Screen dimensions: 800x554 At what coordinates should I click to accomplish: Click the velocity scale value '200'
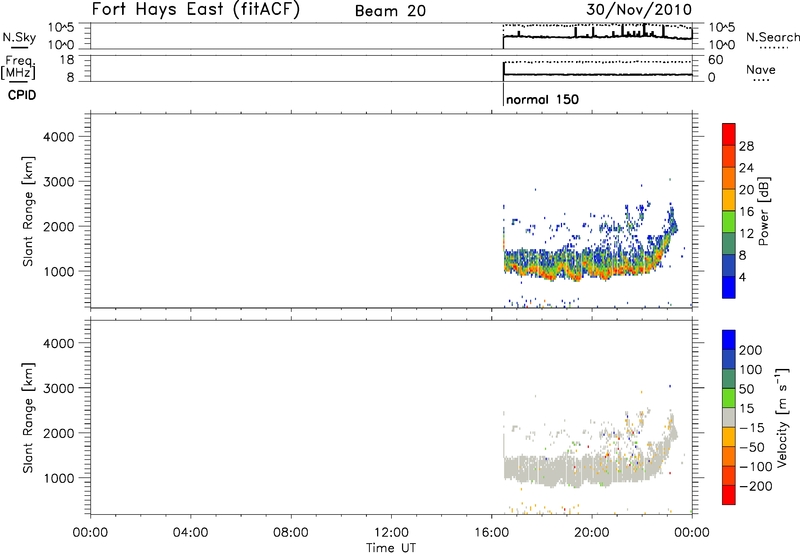coord(751,350)
